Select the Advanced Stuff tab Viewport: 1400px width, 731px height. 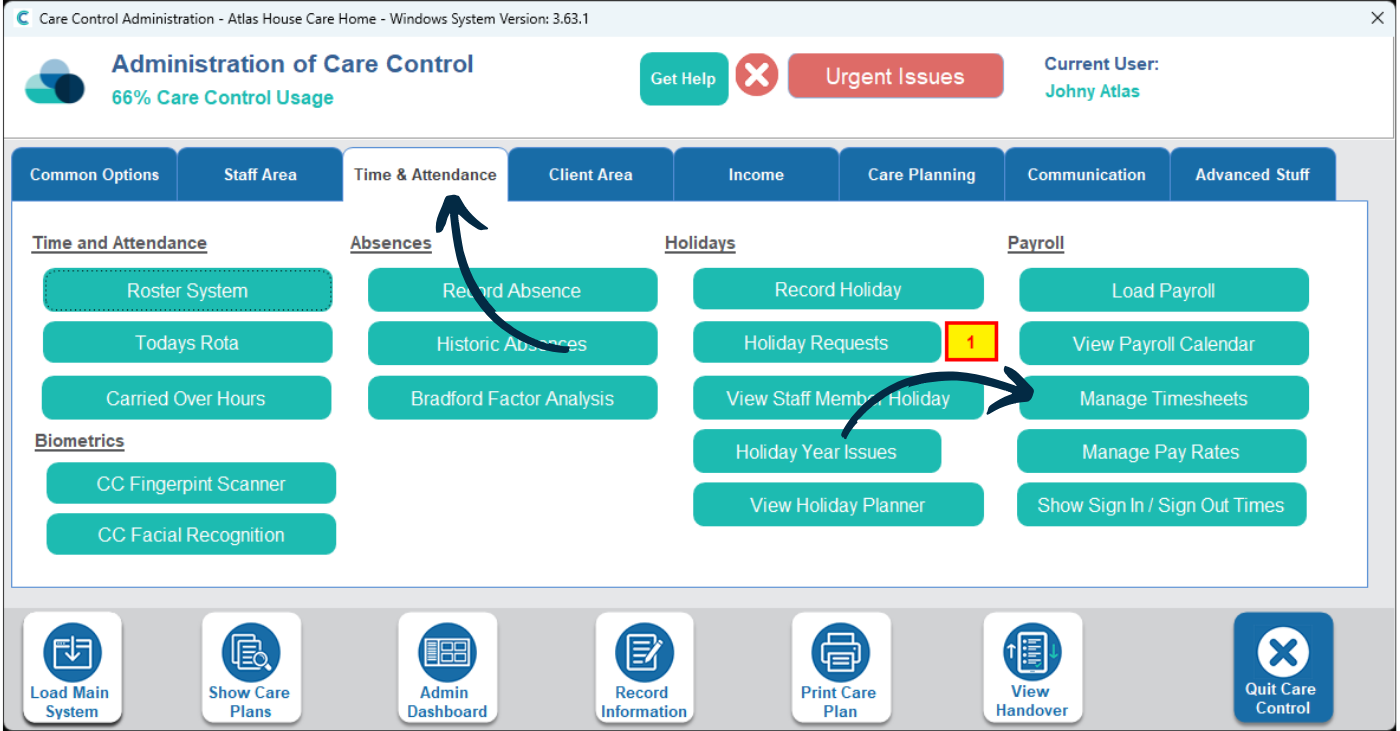coord(1252,175)
